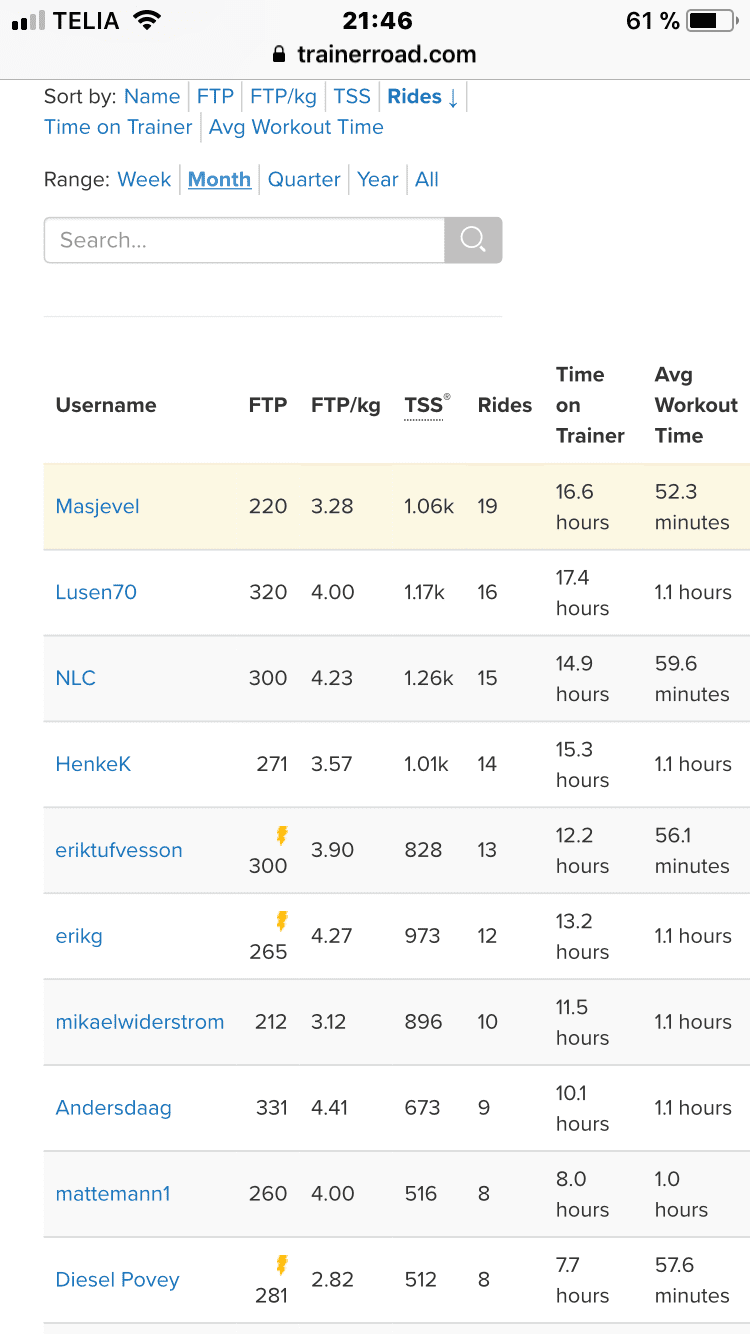Screen dimensions: 750x1334
Task: Show the All time range
Action: 427,180
